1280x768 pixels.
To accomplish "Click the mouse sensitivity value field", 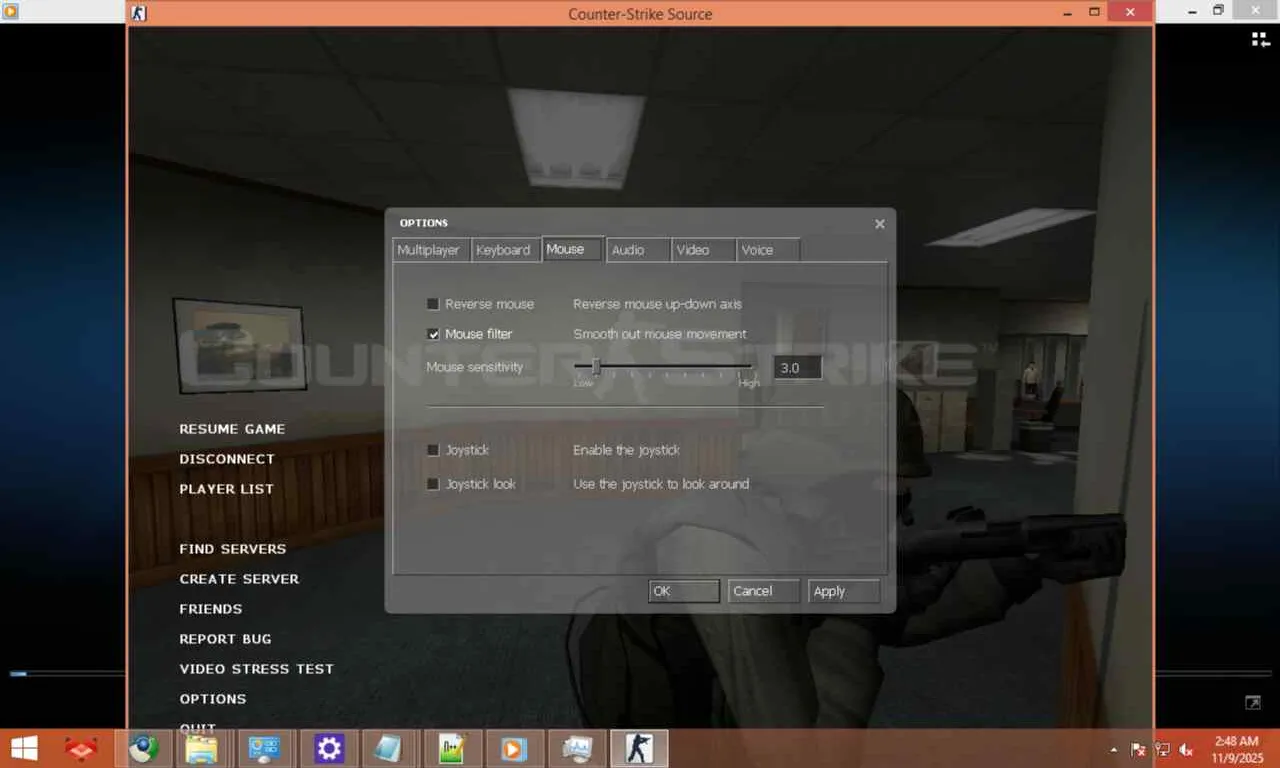I will click(x=797, y=368).
